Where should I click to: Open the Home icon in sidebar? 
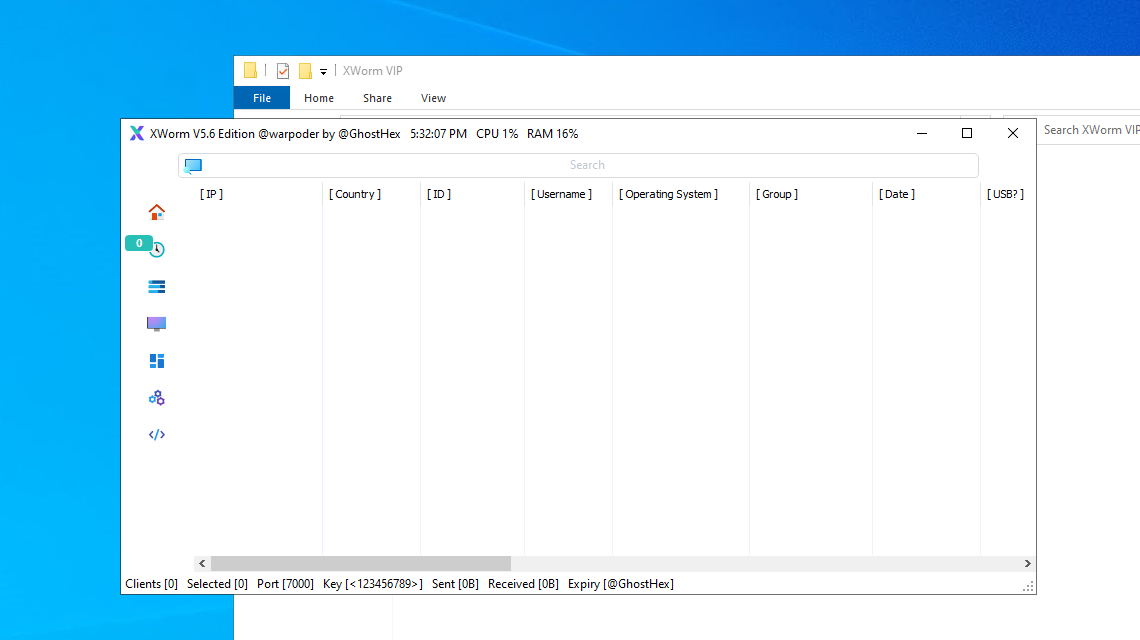click(x=156, y=212)
